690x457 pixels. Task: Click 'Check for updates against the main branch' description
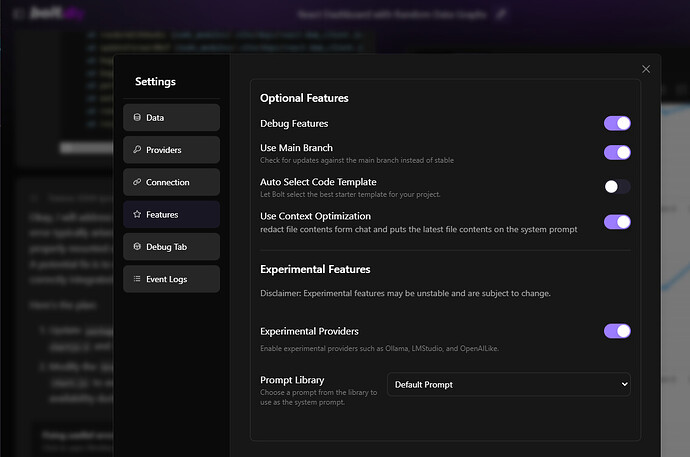tap(357, 161)
